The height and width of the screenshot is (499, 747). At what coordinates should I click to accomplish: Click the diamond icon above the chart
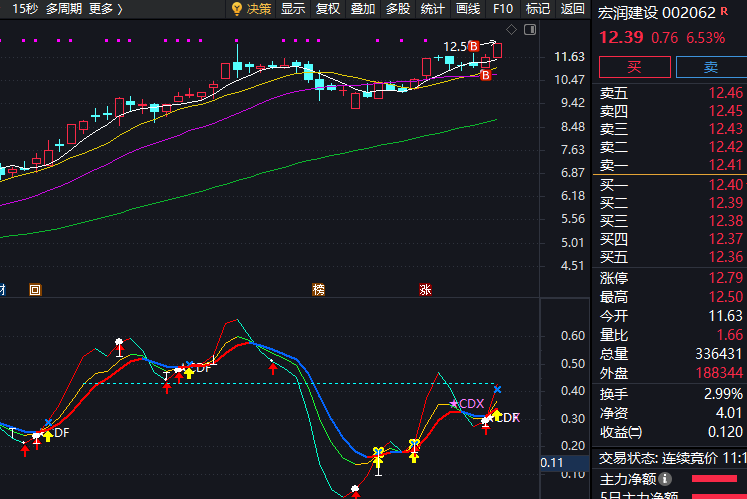pyautogui.click(x=511, y=30)
